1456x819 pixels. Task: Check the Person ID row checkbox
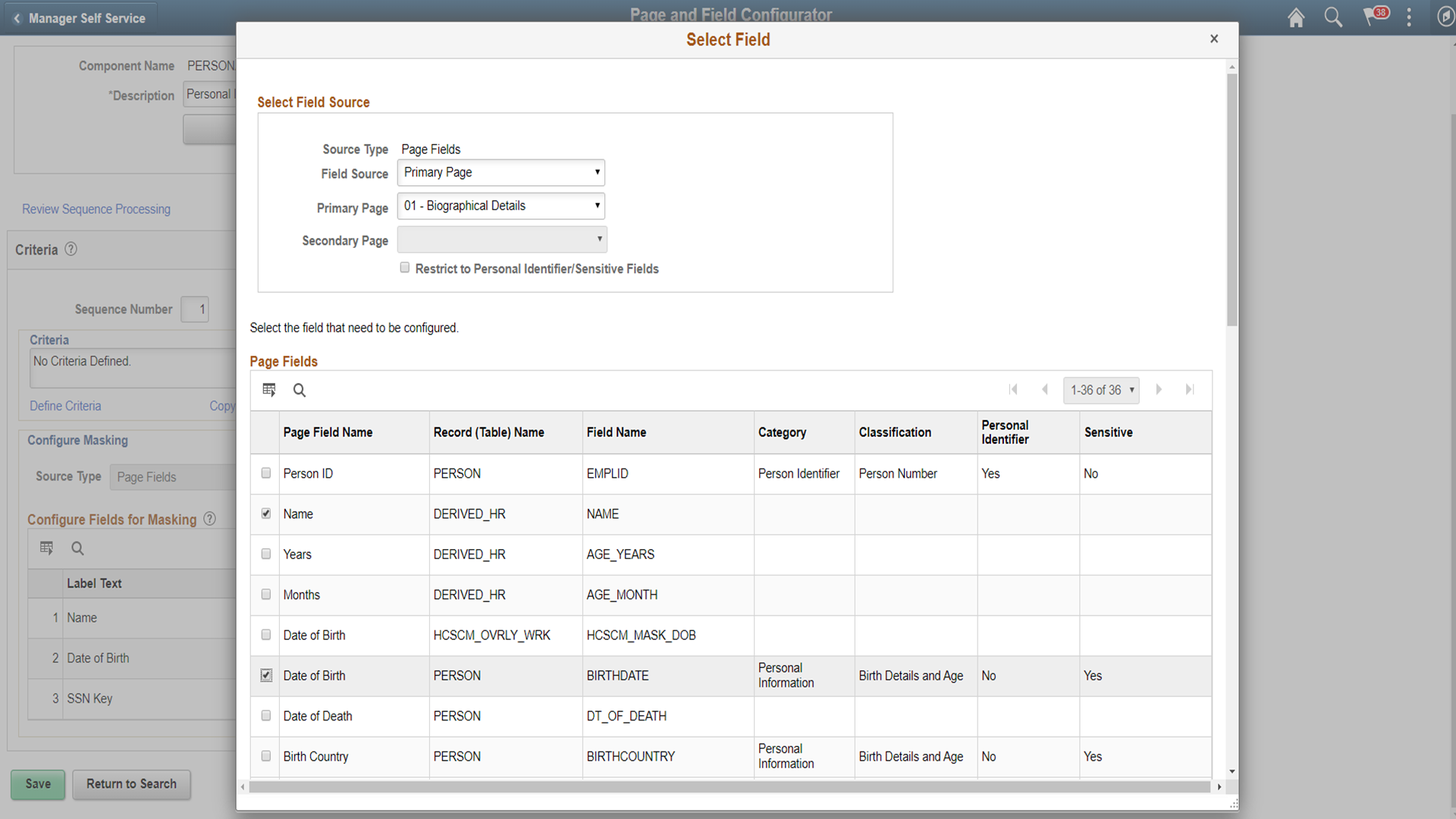tap(266, 473)
